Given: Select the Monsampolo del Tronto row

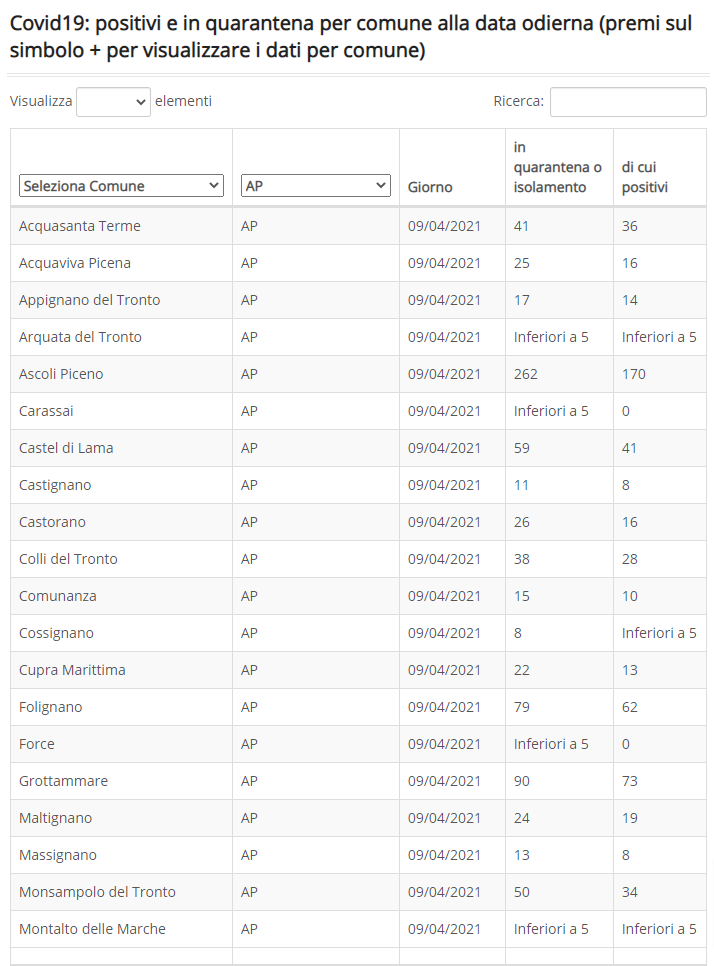Looking at the screenshot, I should coord(359,891).
